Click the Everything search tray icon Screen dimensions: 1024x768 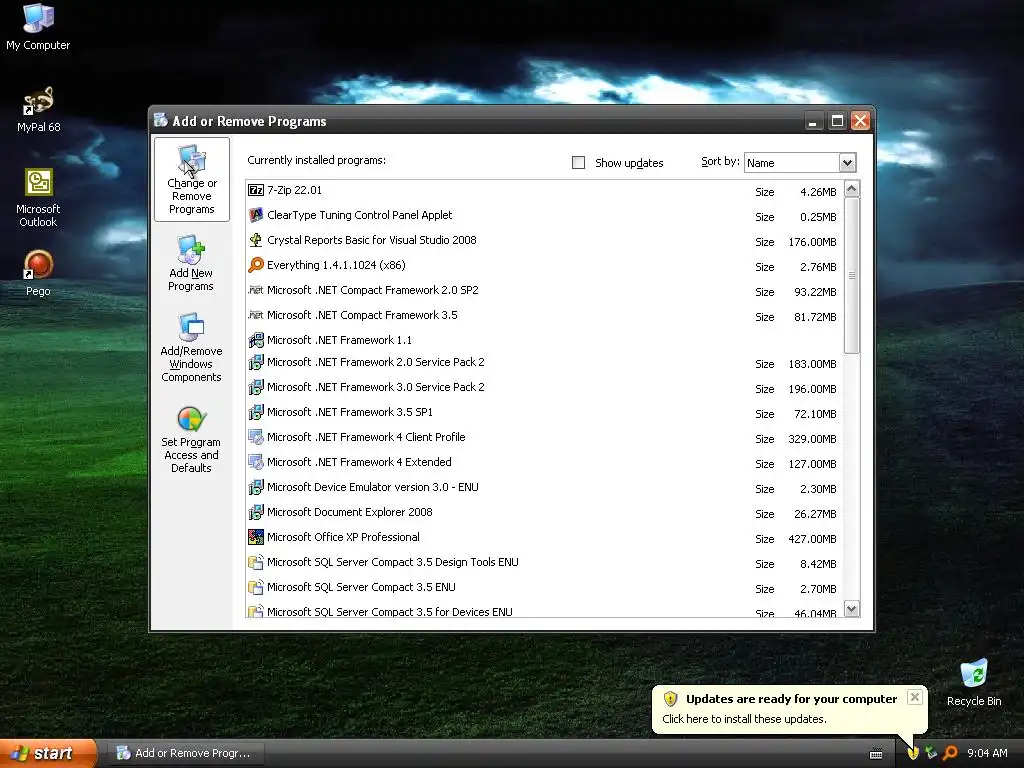950,753
